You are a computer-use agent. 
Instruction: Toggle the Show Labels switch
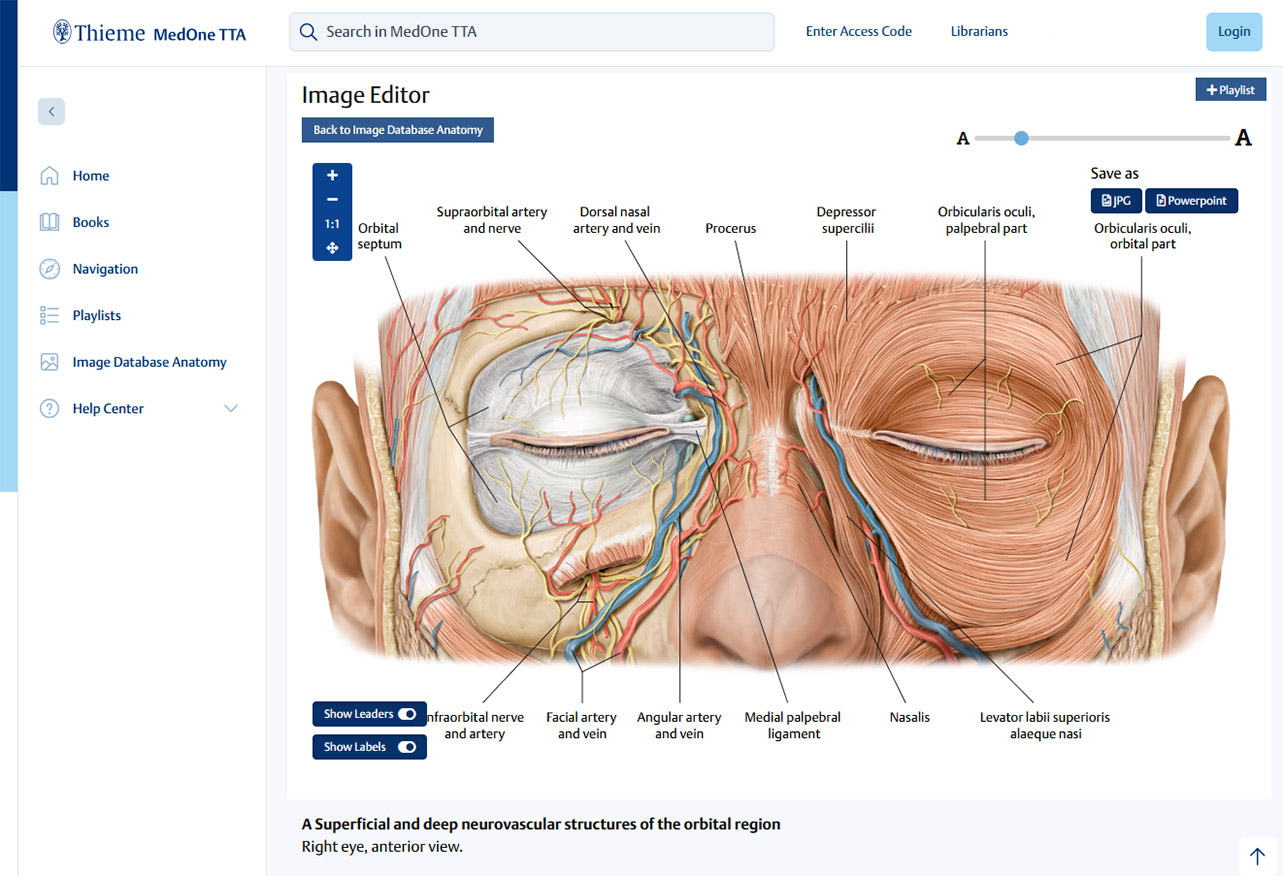407,747
